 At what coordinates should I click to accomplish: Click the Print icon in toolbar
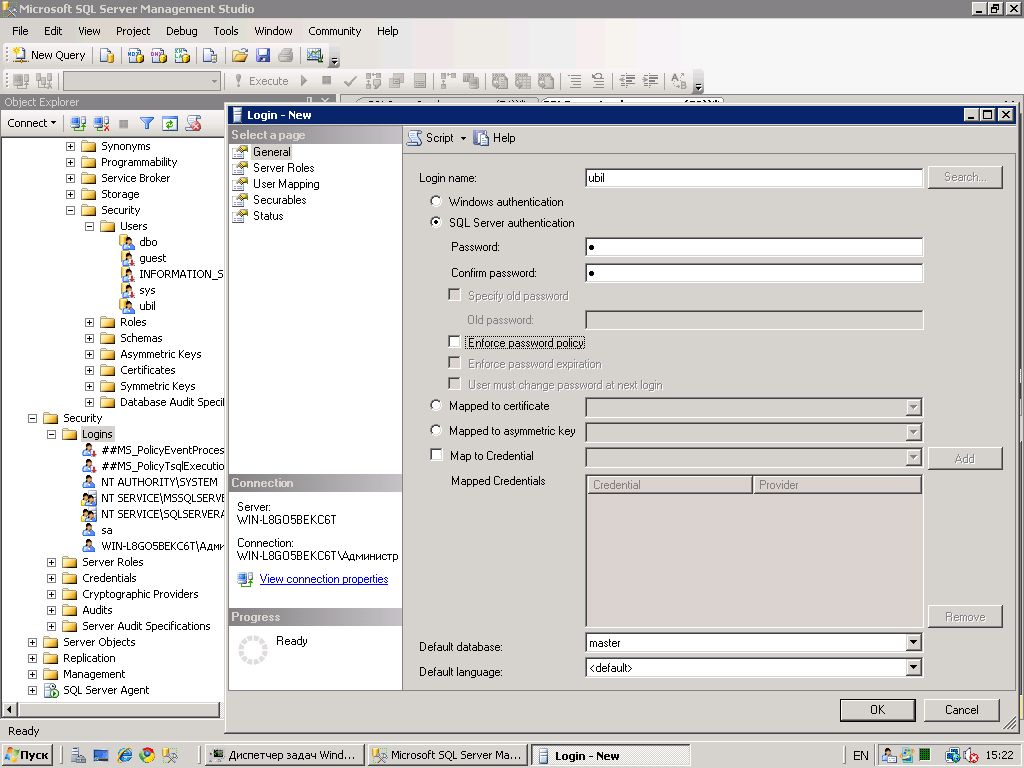285,56
